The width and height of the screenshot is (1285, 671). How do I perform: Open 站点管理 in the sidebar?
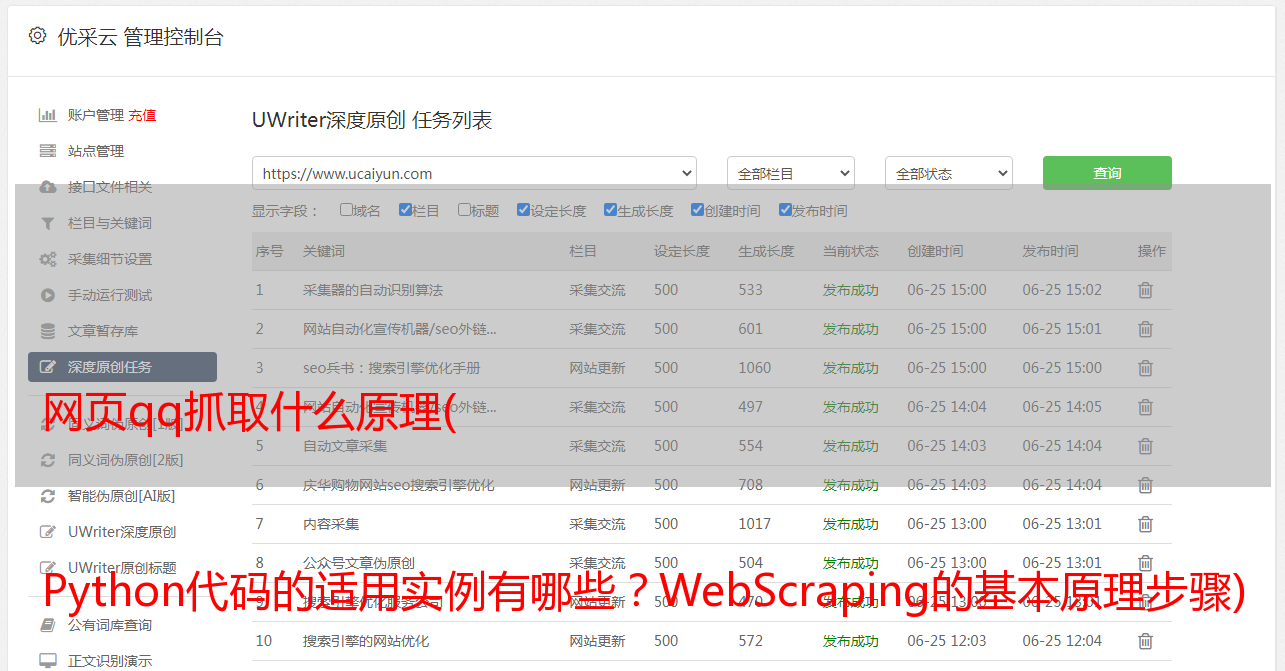click(96, 151)
